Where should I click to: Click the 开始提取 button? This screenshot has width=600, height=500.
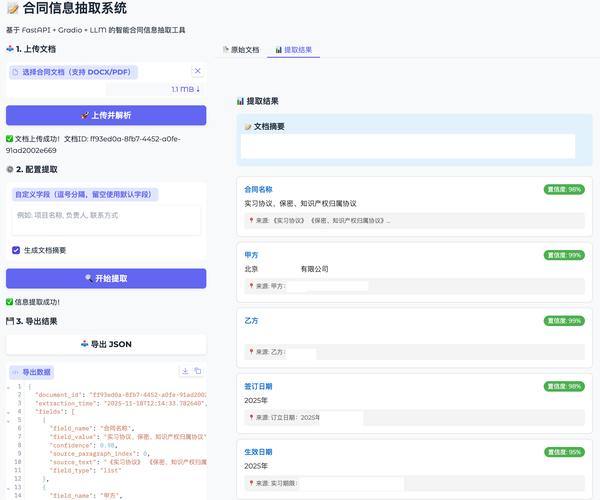(x=106, y=279)
